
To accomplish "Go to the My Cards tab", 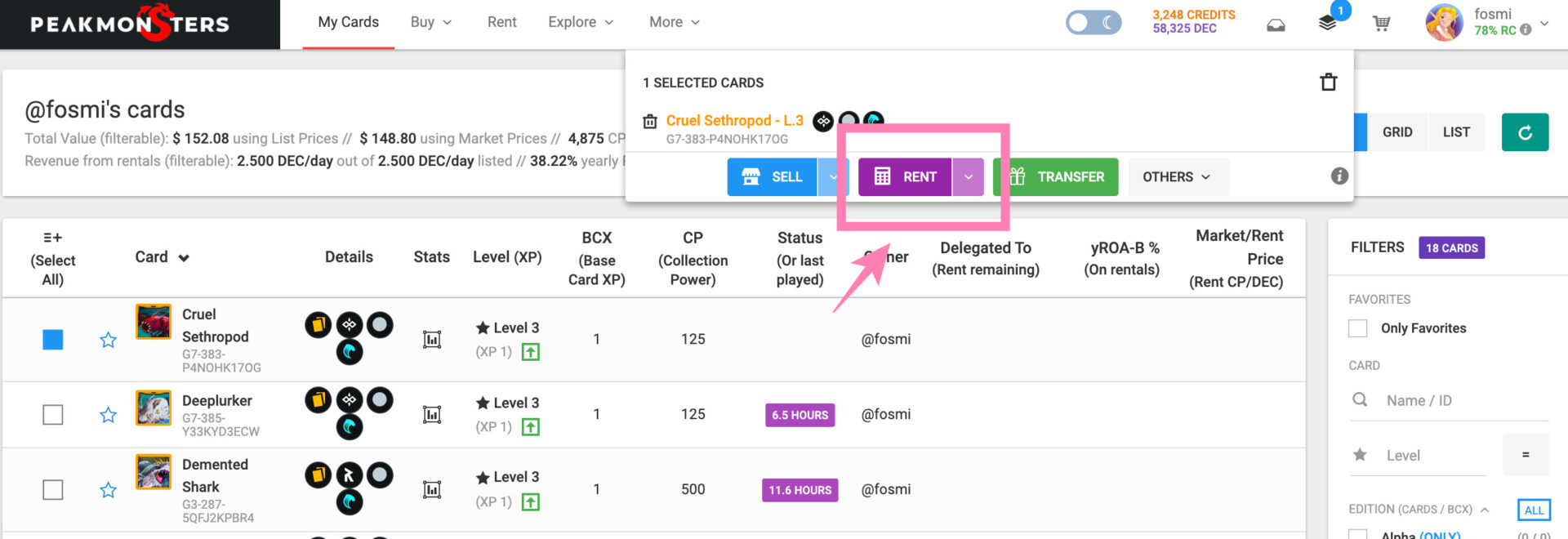I will [x=349, y=22].
